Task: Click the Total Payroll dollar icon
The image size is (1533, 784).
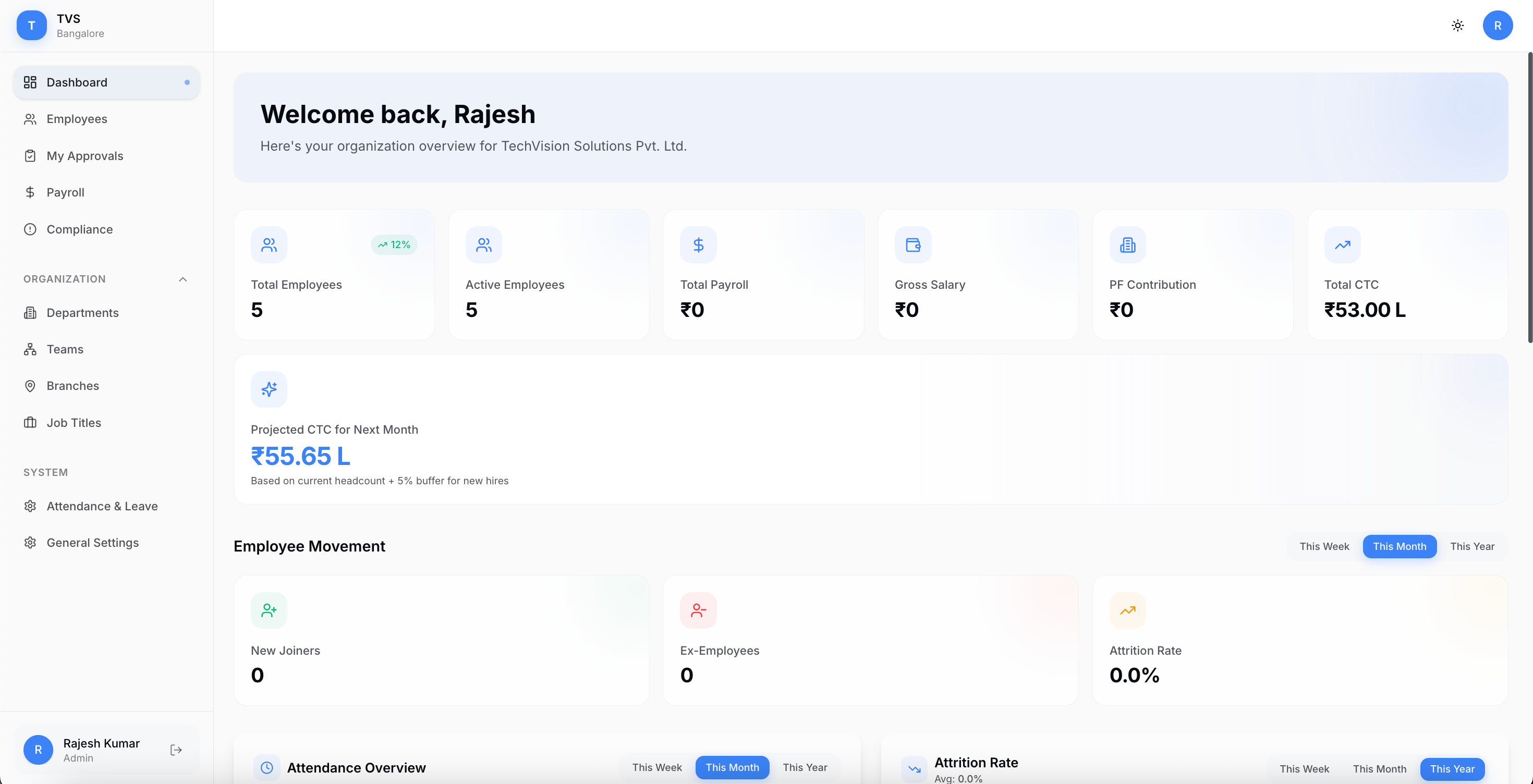Action: (x=698, y=244)
